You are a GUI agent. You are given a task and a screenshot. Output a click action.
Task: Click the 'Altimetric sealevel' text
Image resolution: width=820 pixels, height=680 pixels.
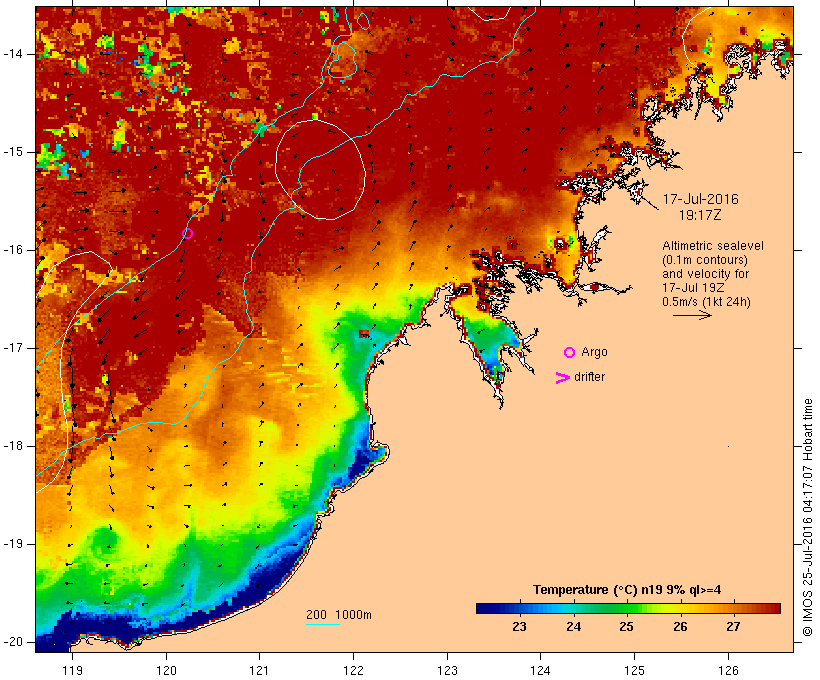713,246
